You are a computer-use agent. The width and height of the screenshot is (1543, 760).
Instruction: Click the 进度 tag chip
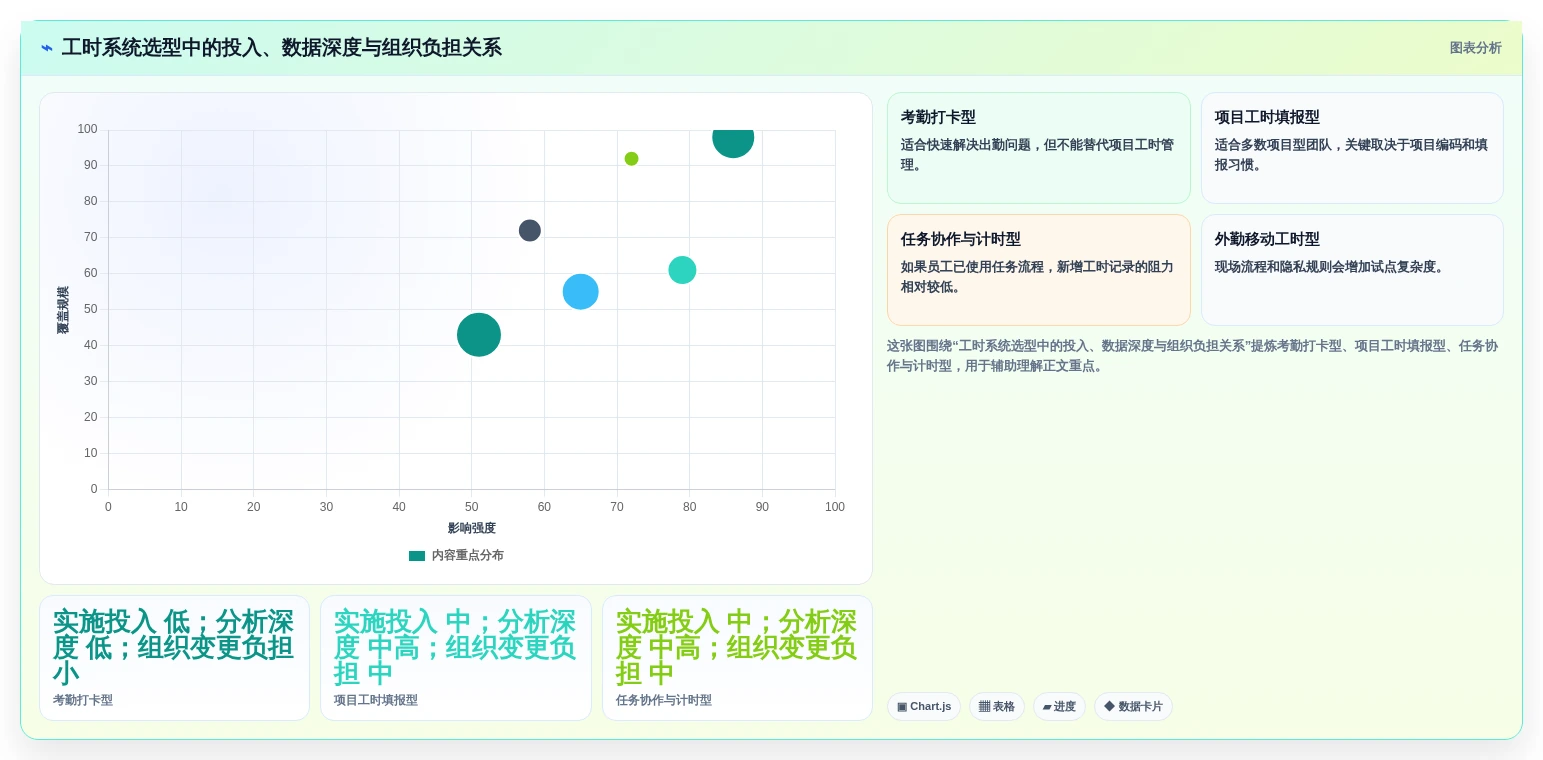click(x=1059, y=707)
